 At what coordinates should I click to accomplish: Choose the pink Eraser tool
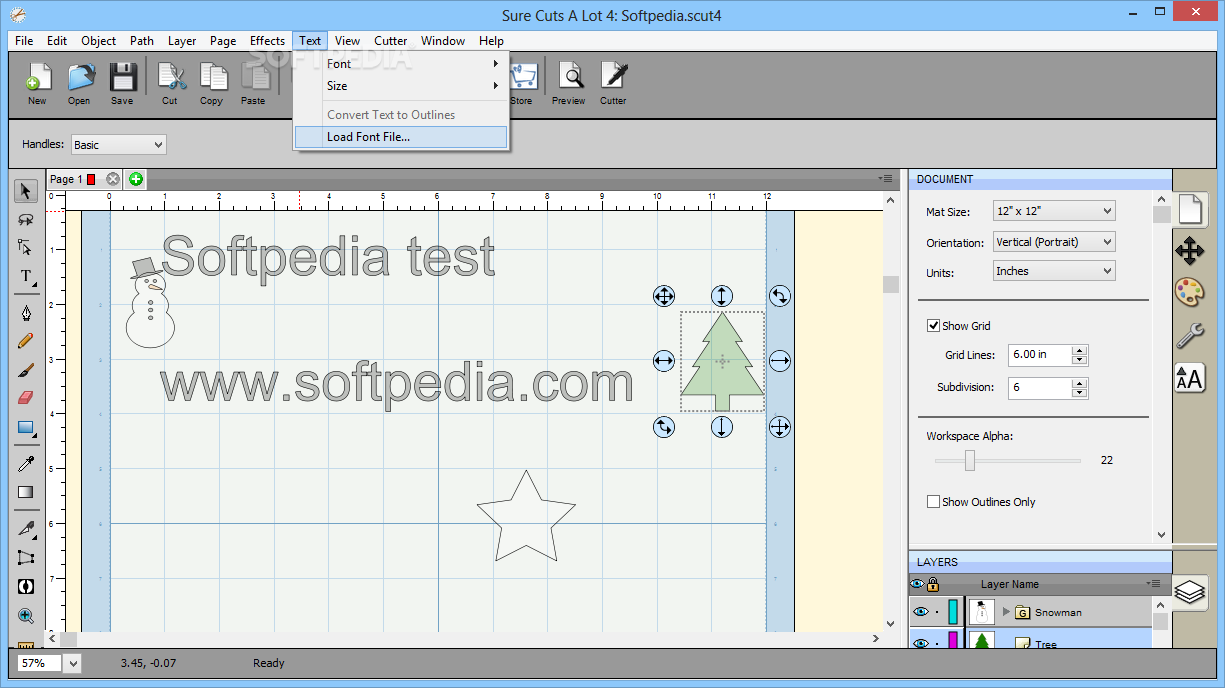tap(26, 397)
